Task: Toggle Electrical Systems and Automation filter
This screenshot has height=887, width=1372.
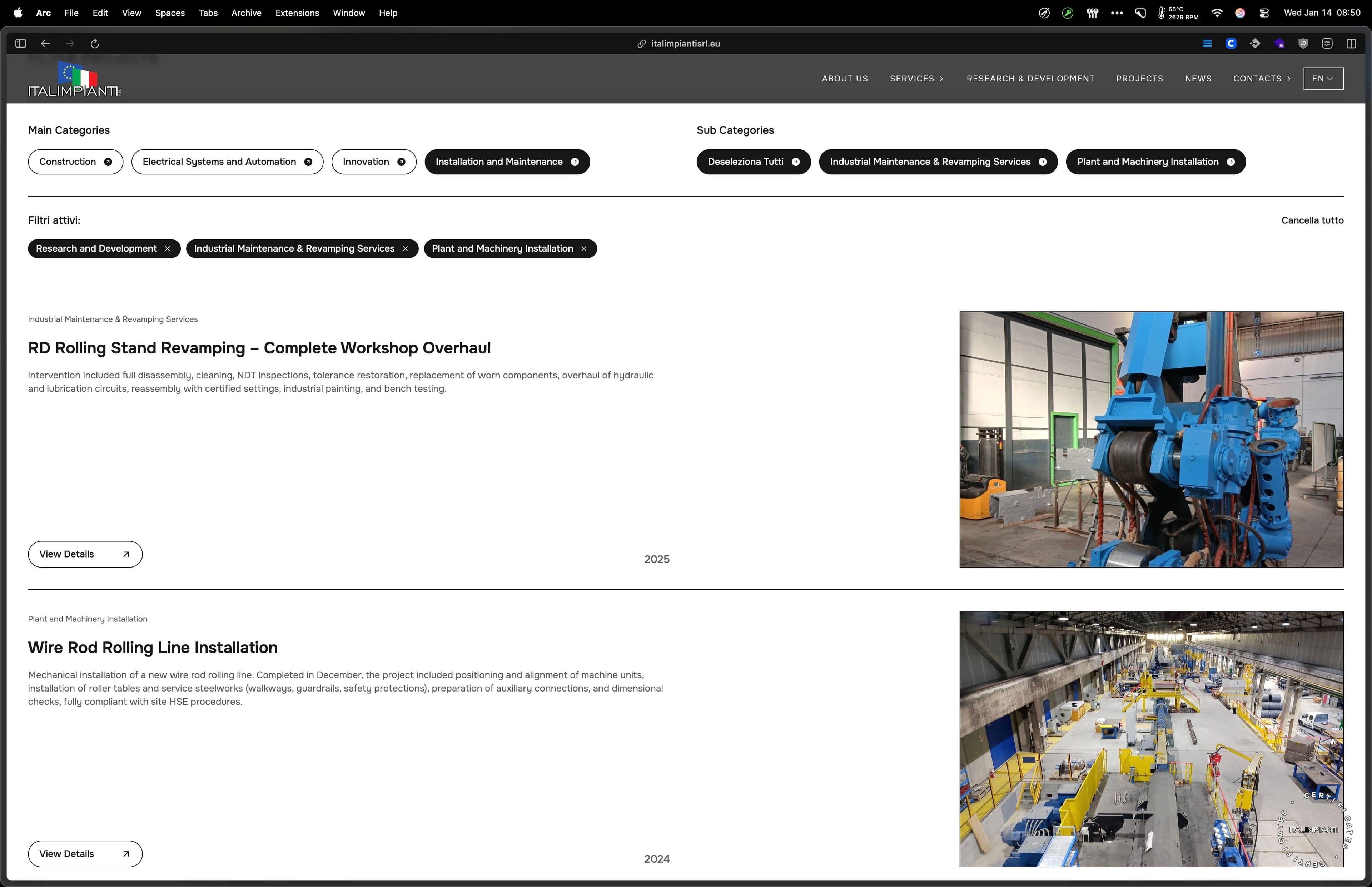Action: (227, 162)
